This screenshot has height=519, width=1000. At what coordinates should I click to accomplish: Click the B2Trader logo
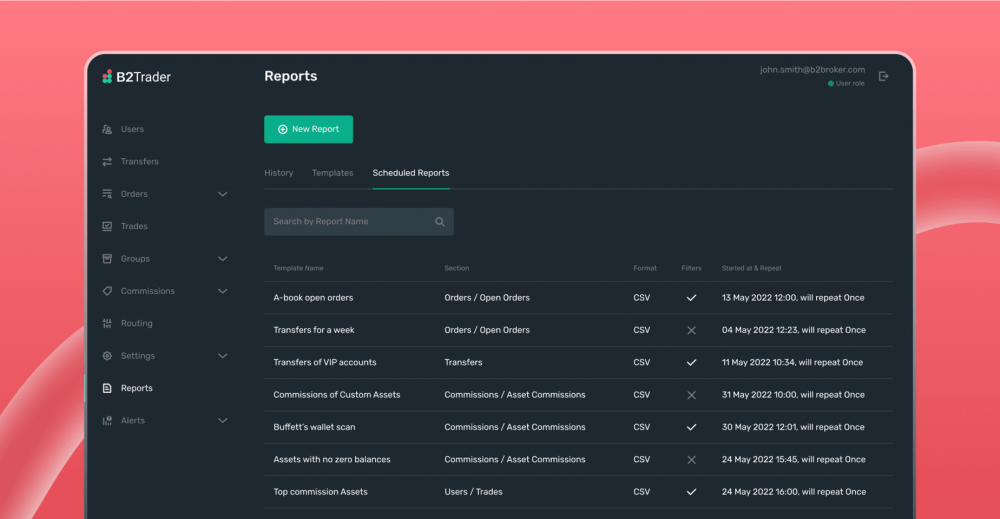[136, 77]
